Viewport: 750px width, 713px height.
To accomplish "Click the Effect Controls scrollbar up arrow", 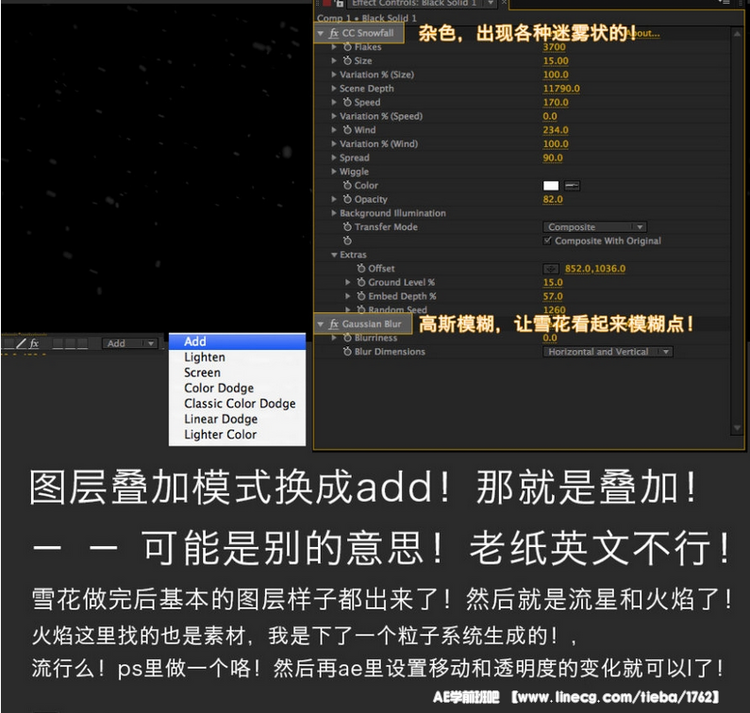I will point(737,34).
